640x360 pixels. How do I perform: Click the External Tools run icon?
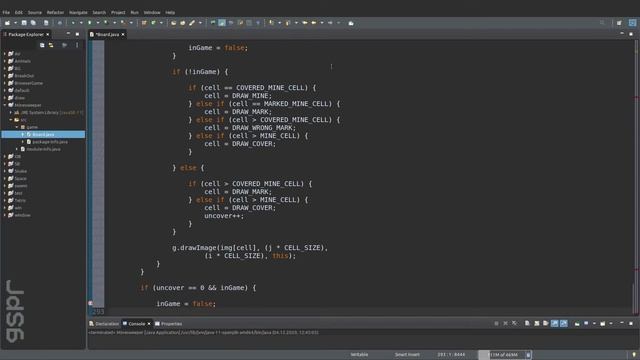point(123,23)
